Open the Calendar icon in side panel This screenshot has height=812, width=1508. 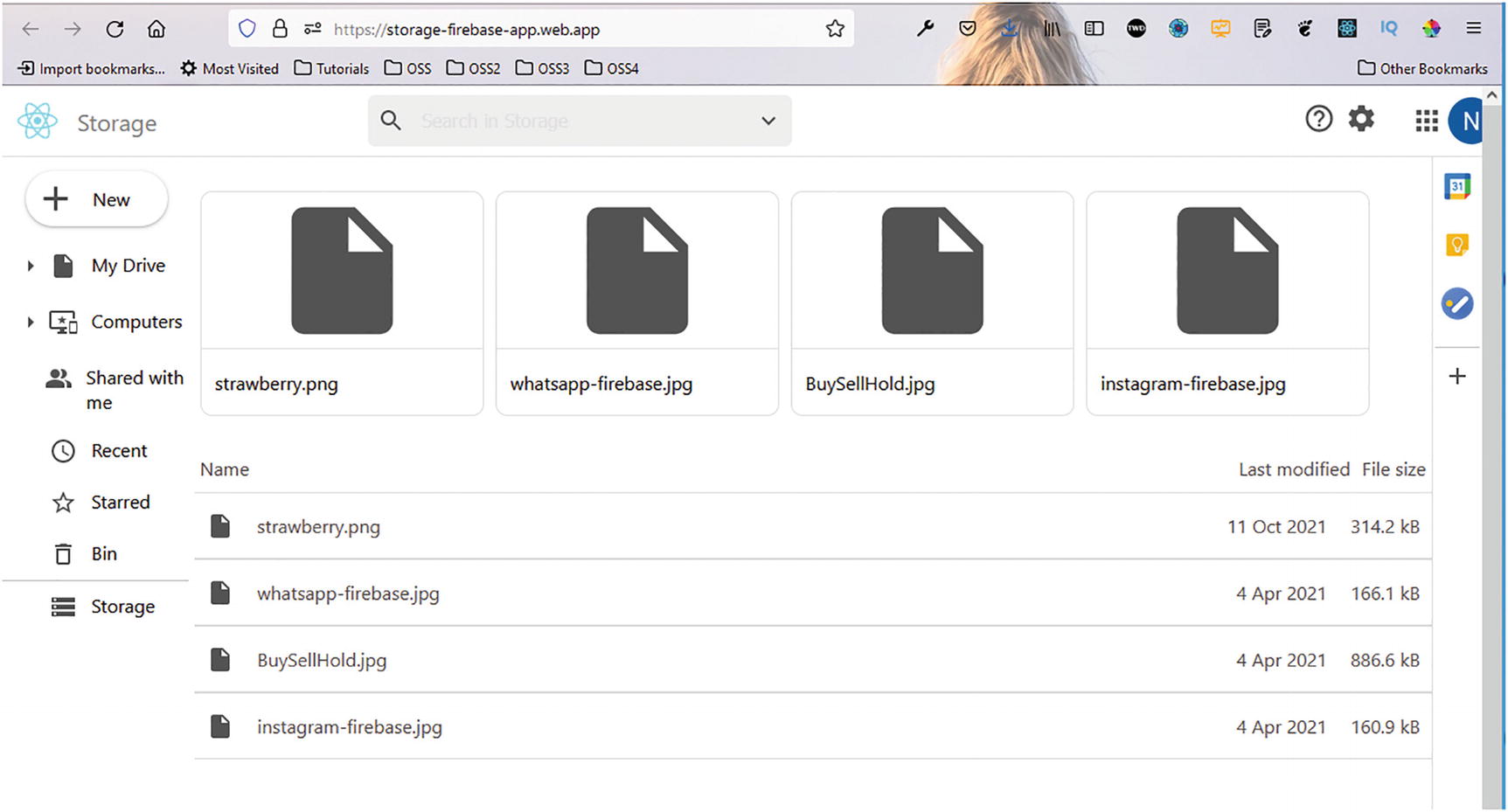pyautogui.click(x=1456, y=186)
